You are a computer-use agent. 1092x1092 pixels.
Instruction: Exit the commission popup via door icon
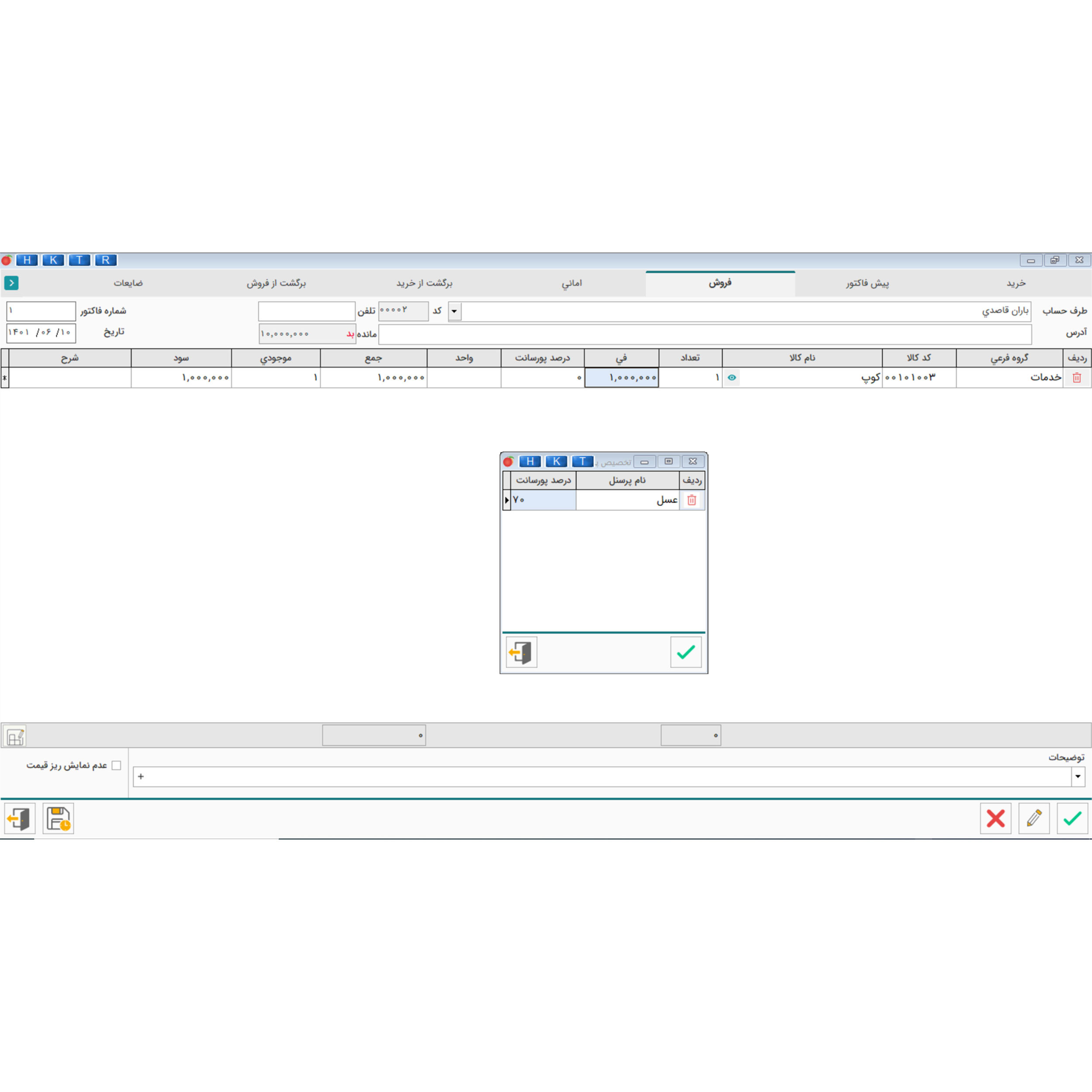point(521,652)
